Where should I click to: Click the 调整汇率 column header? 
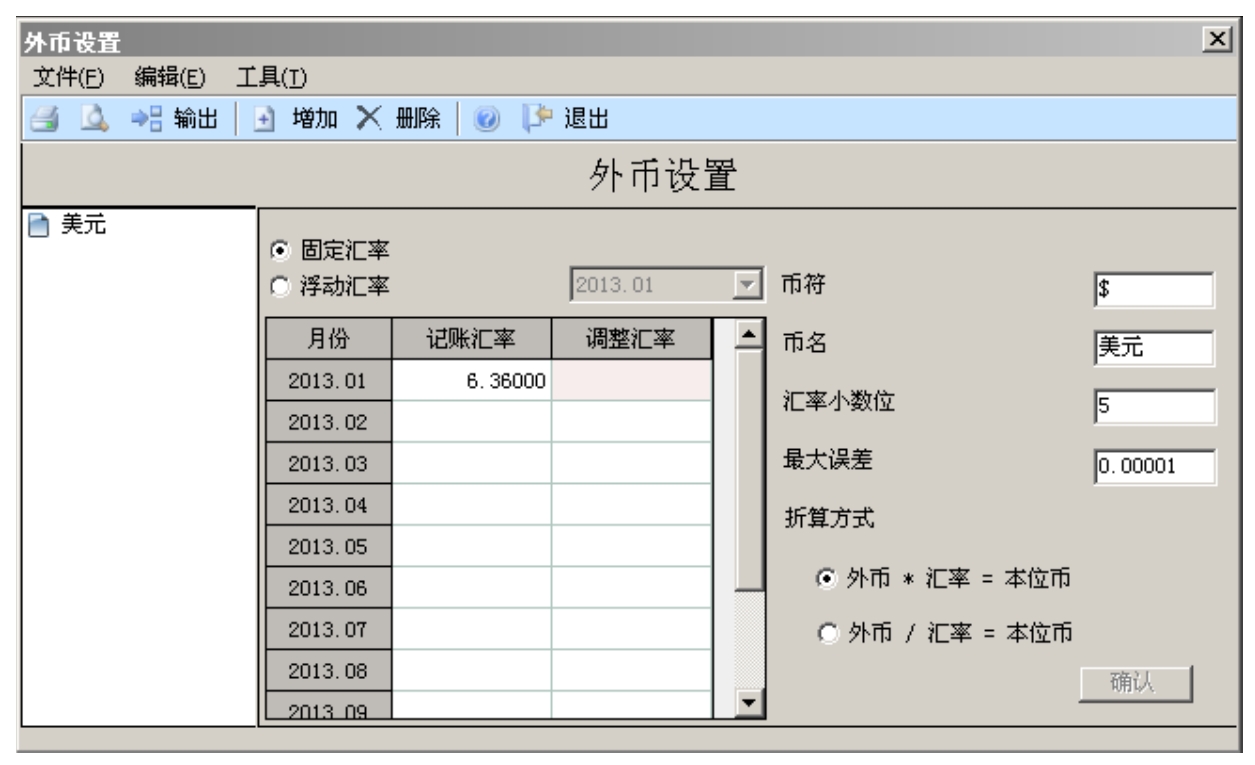tap(632, 339)
